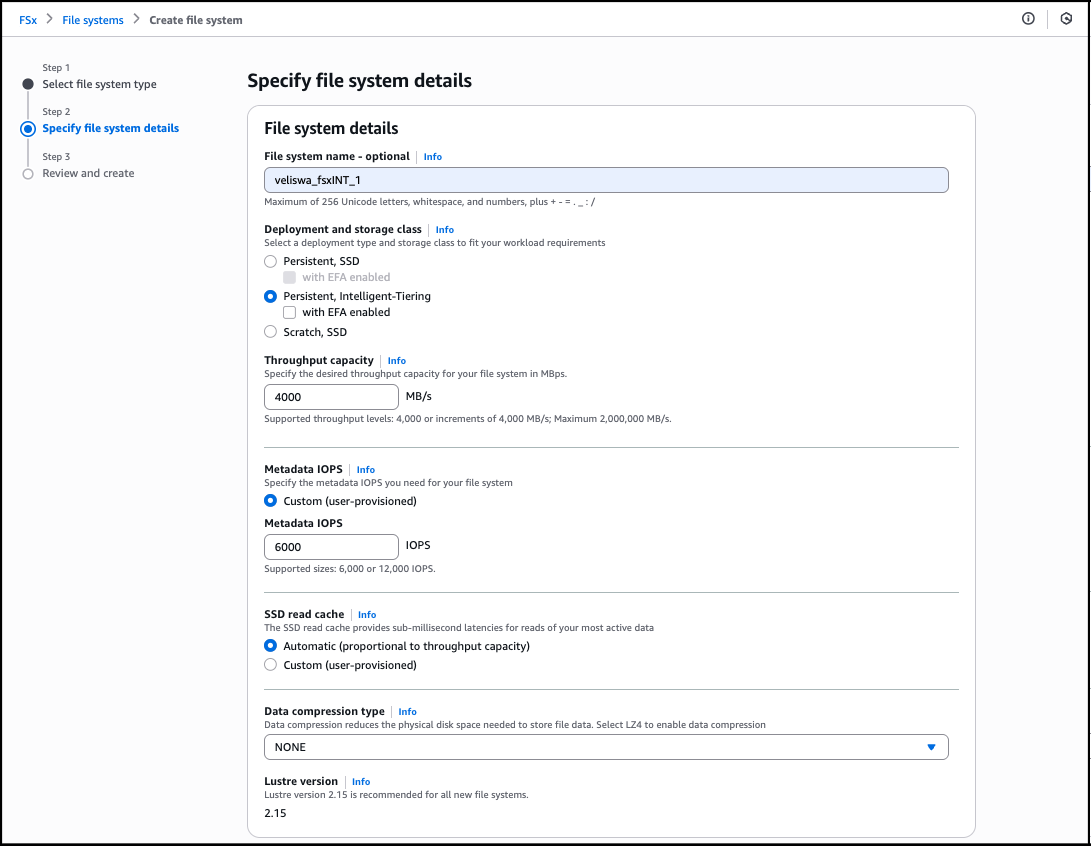This screenshot has height=846, width=1091.
Task: Click the File system details section heading
Action: [x=331, y=129]
